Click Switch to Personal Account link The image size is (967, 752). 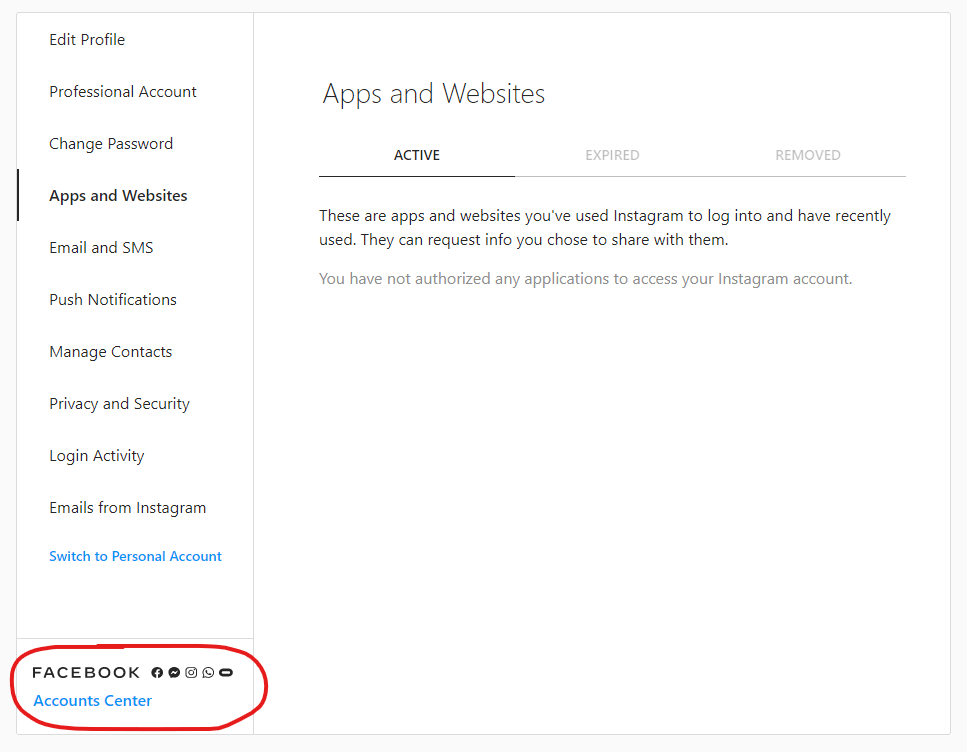[x=135, y=556]
